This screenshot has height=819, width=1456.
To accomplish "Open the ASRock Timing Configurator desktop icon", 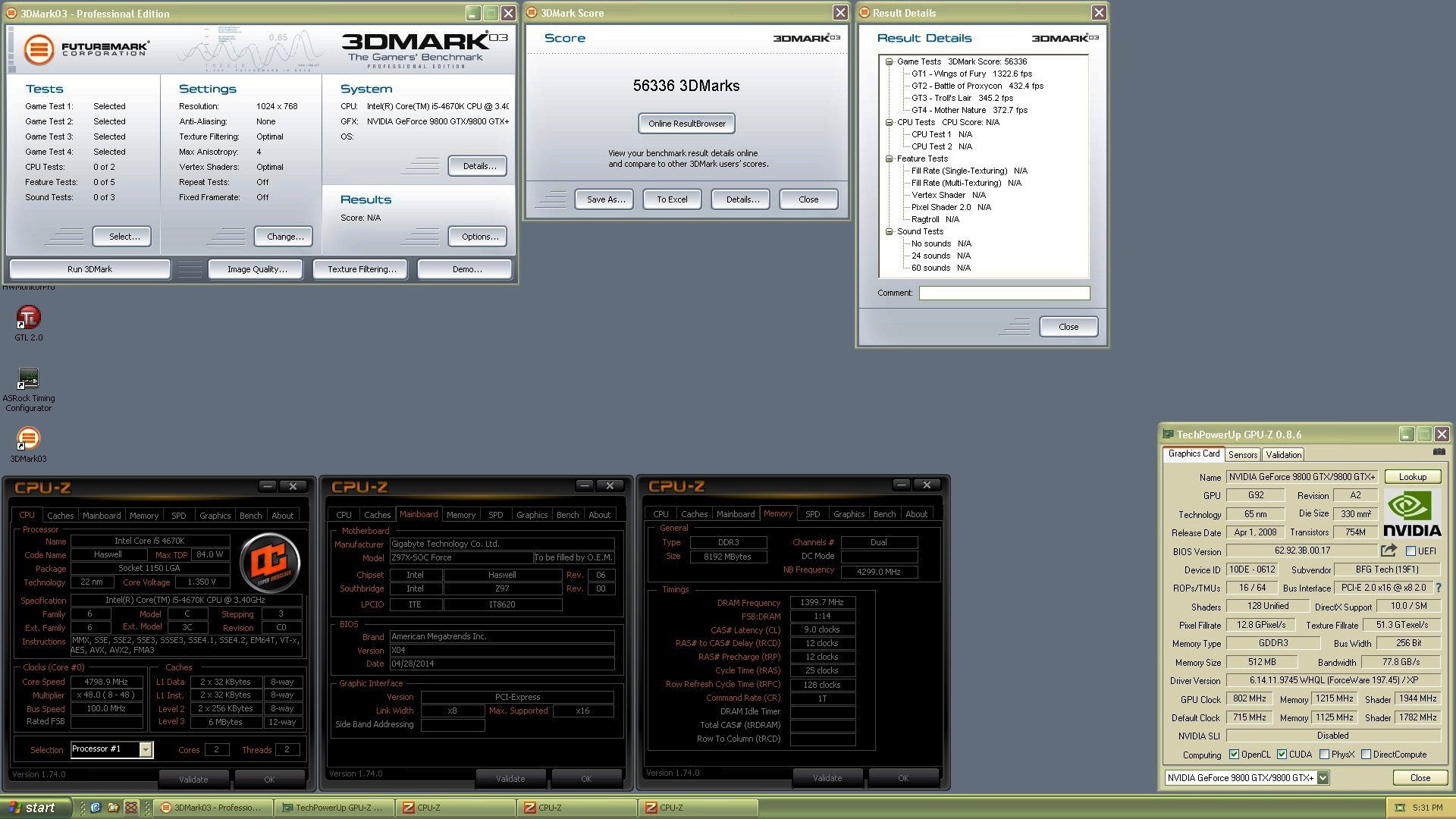I will [29, 378].
